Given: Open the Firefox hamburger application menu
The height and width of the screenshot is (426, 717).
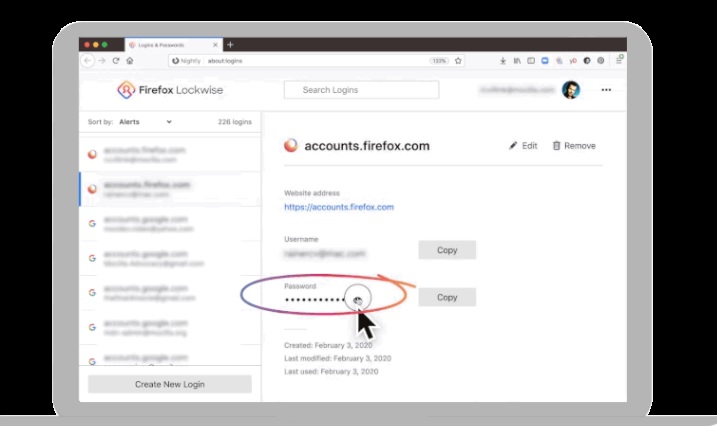Looking at the screenshot, I should (x=619, y=60).
